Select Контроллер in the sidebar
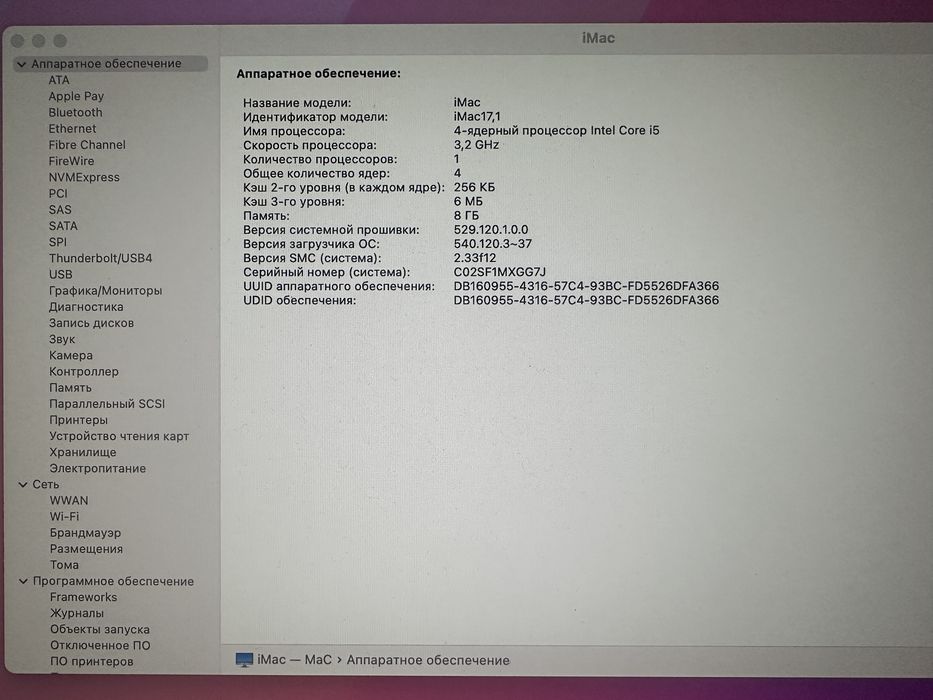The width and height of the screenshot is (933, 700). click(x=84, y=371)
